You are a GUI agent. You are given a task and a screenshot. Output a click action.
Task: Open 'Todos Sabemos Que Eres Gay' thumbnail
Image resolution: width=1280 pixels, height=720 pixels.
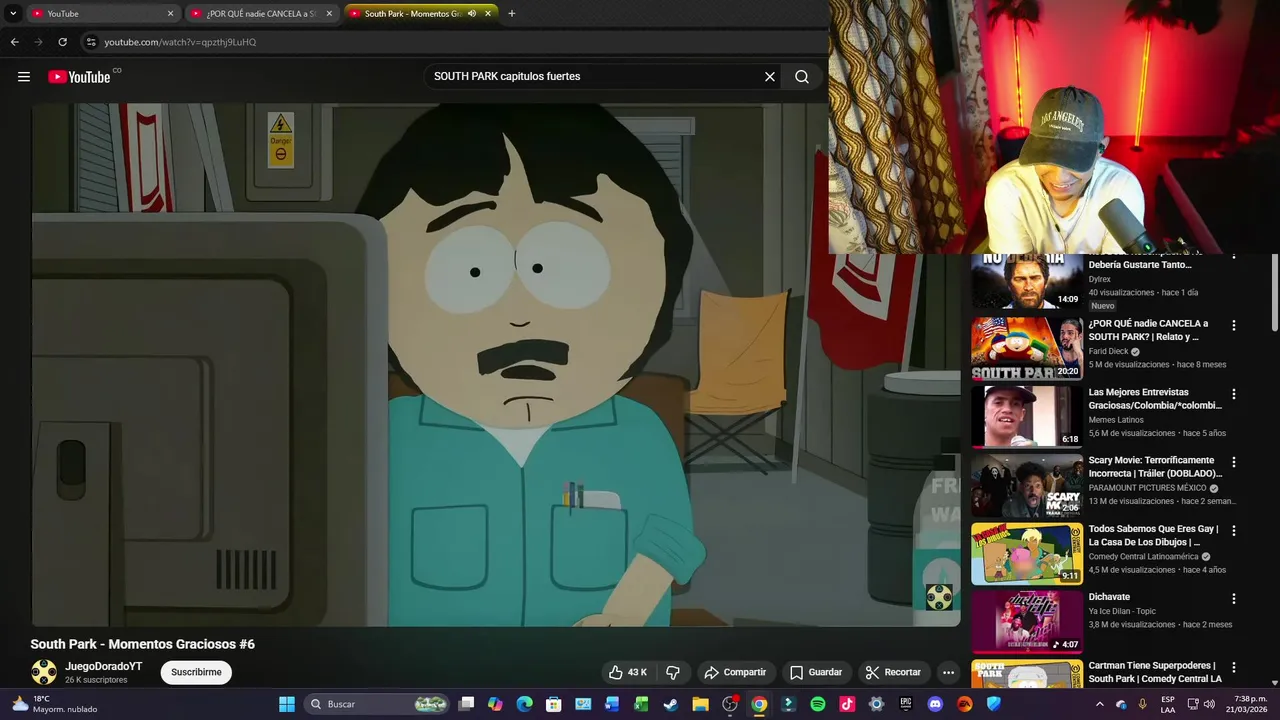click(x=1027, y=553)
